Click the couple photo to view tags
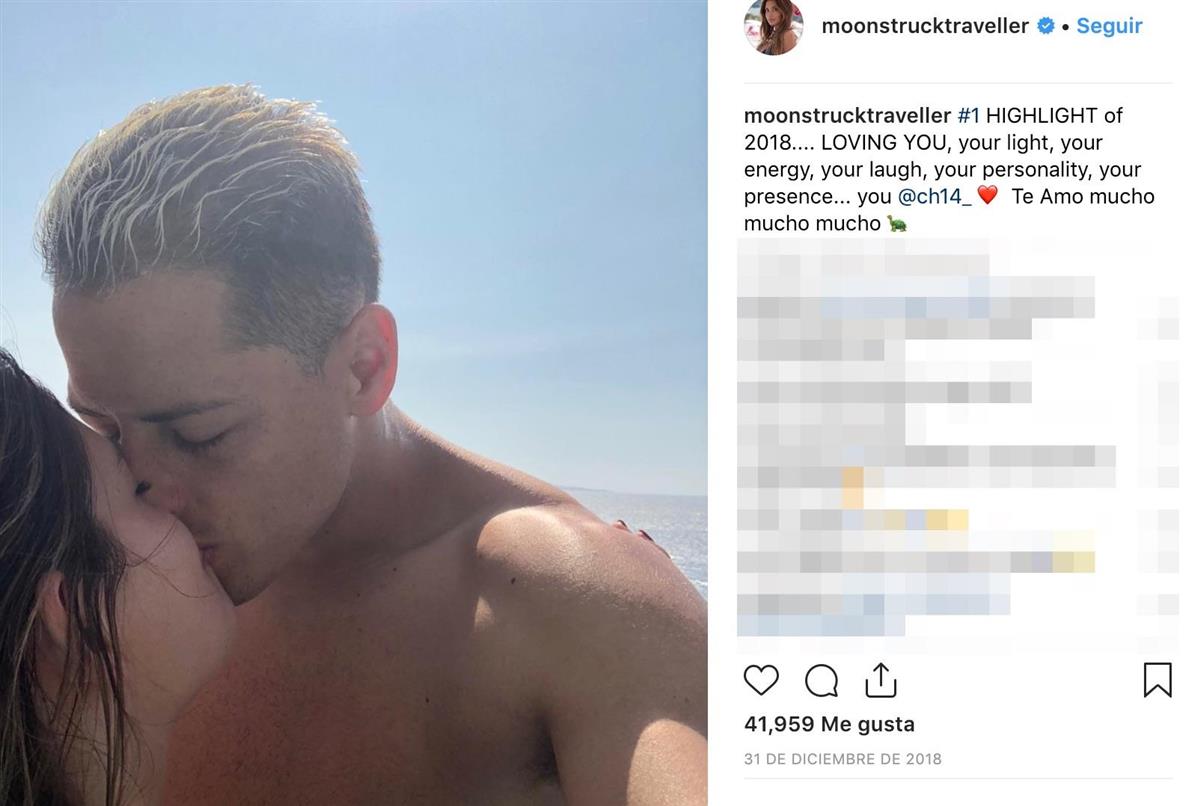Viewport: 1200px width, 806px height. [x=354, y=403]
